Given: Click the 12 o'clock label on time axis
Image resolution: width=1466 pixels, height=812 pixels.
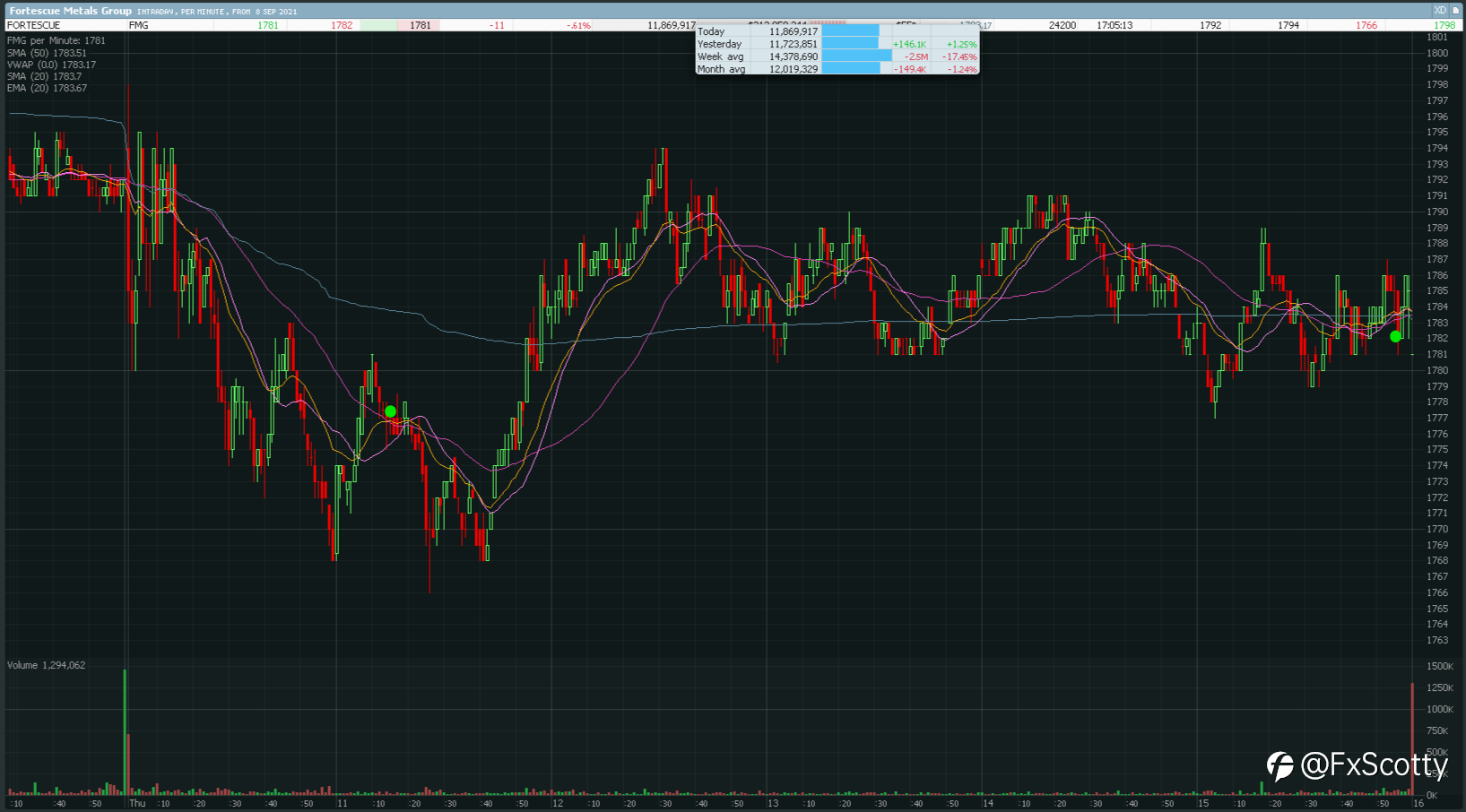Looking at the screenshot, I should coord(558,803).
